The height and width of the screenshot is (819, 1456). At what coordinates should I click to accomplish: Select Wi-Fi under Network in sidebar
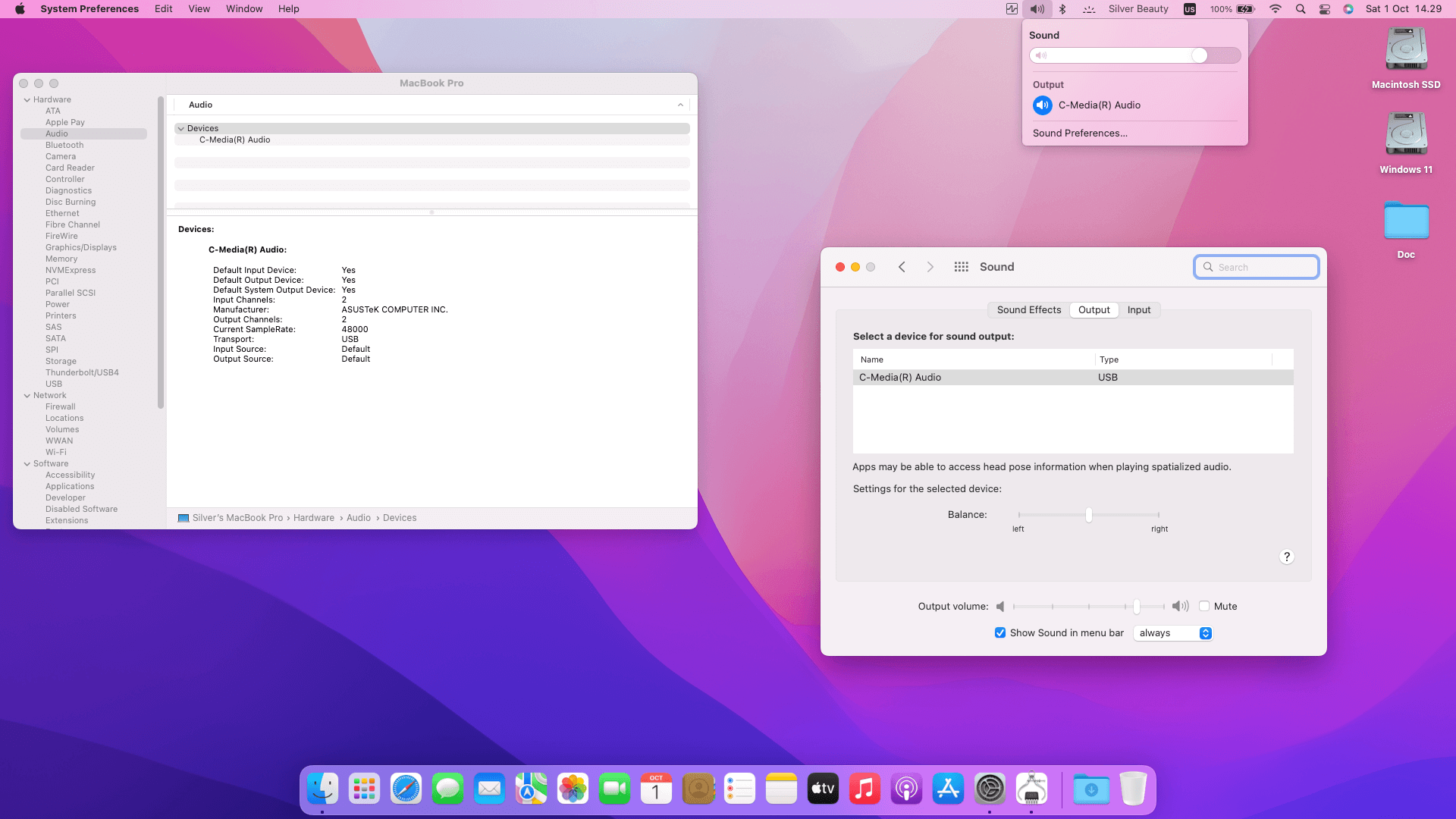[x=55, y=453]
